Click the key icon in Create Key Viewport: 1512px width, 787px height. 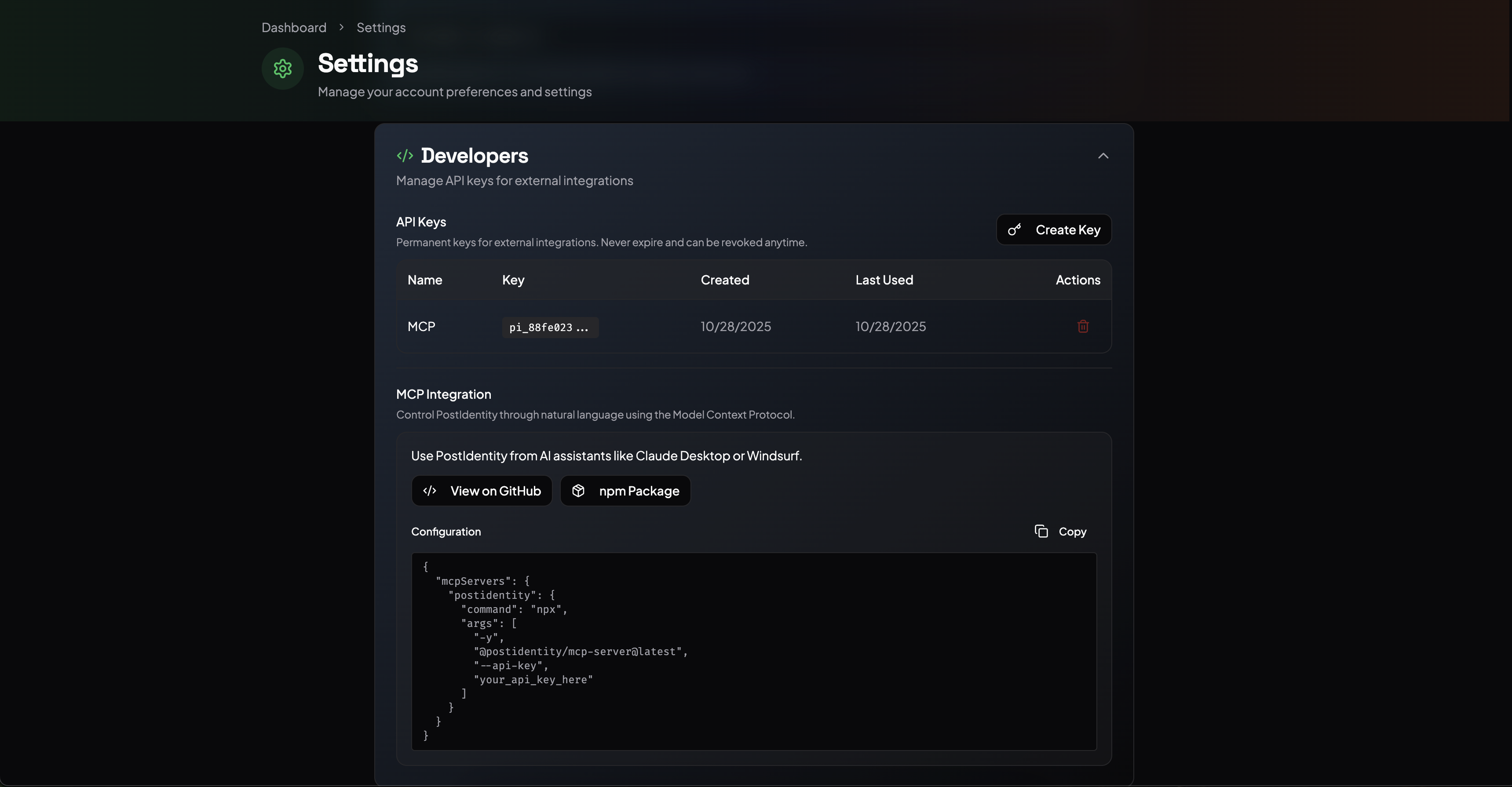1014,230
